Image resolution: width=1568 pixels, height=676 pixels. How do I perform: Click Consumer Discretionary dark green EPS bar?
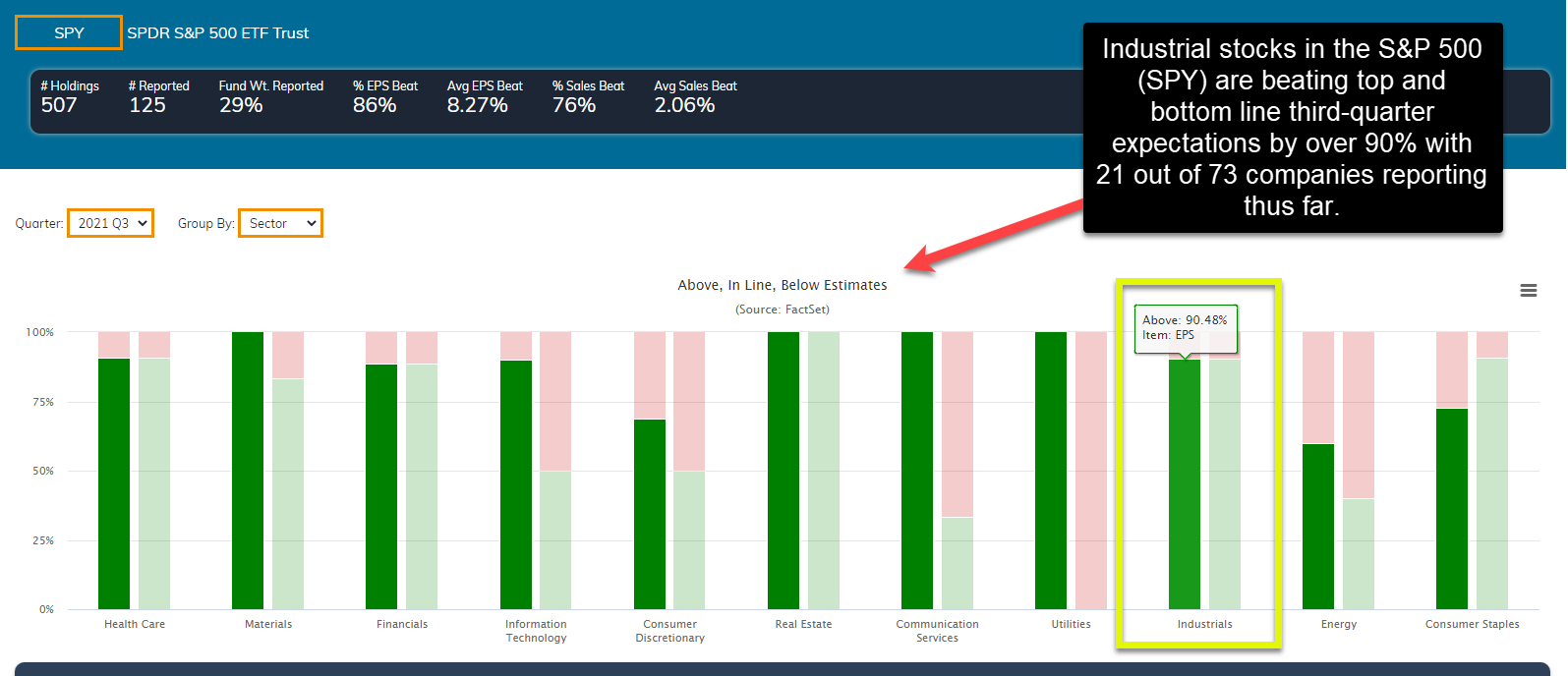coord(650,514)
